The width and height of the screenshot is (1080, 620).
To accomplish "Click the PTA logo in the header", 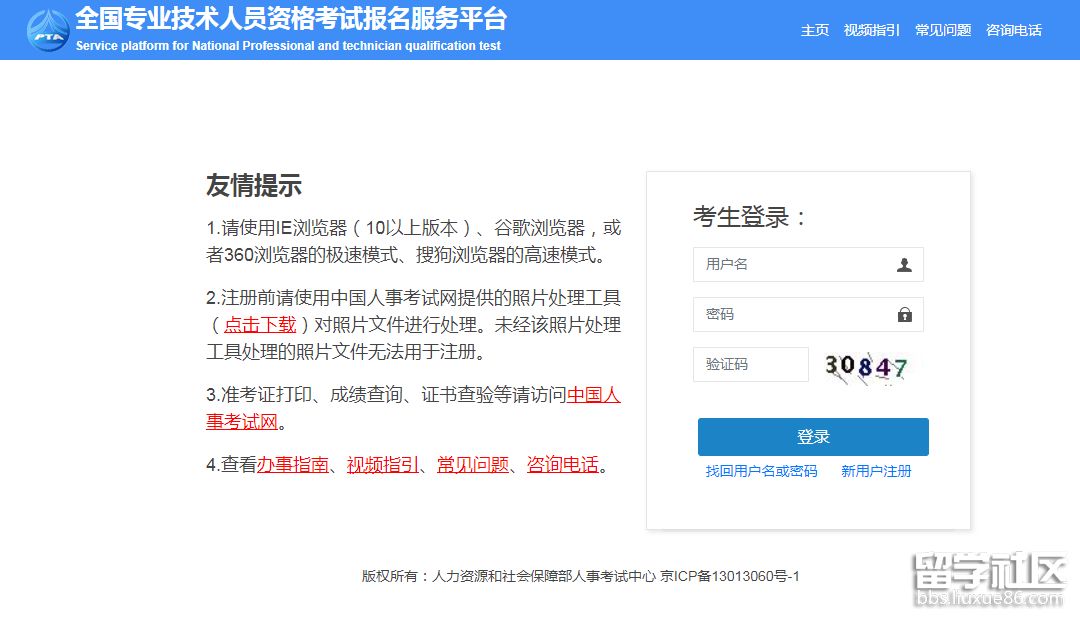I will tap(48, 30).
